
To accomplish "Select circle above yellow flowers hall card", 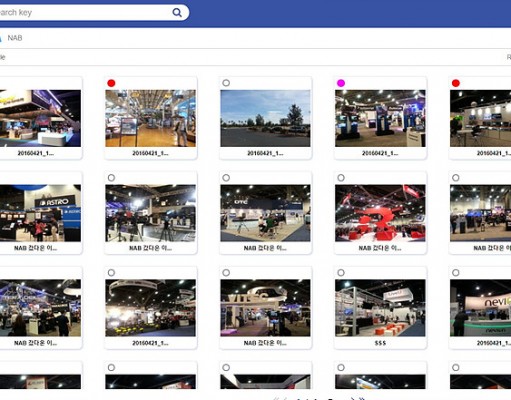I will 111,273.
